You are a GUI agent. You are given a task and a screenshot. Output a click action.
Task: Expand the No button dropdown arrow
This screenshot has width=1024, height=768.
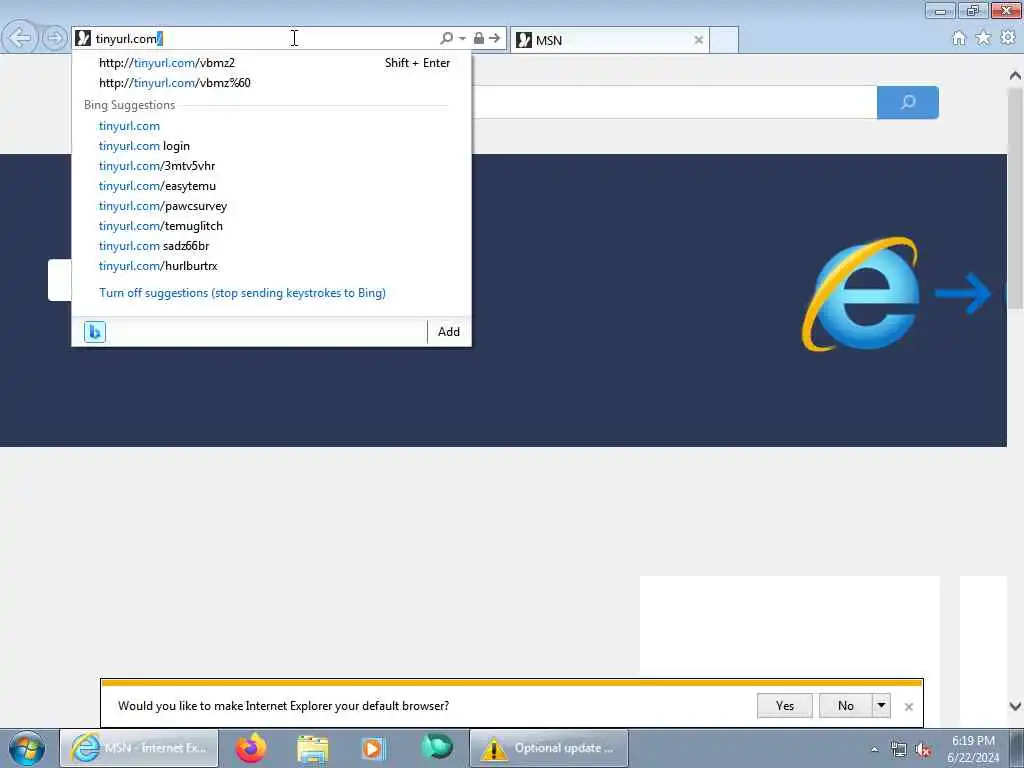tap(881, 706)
